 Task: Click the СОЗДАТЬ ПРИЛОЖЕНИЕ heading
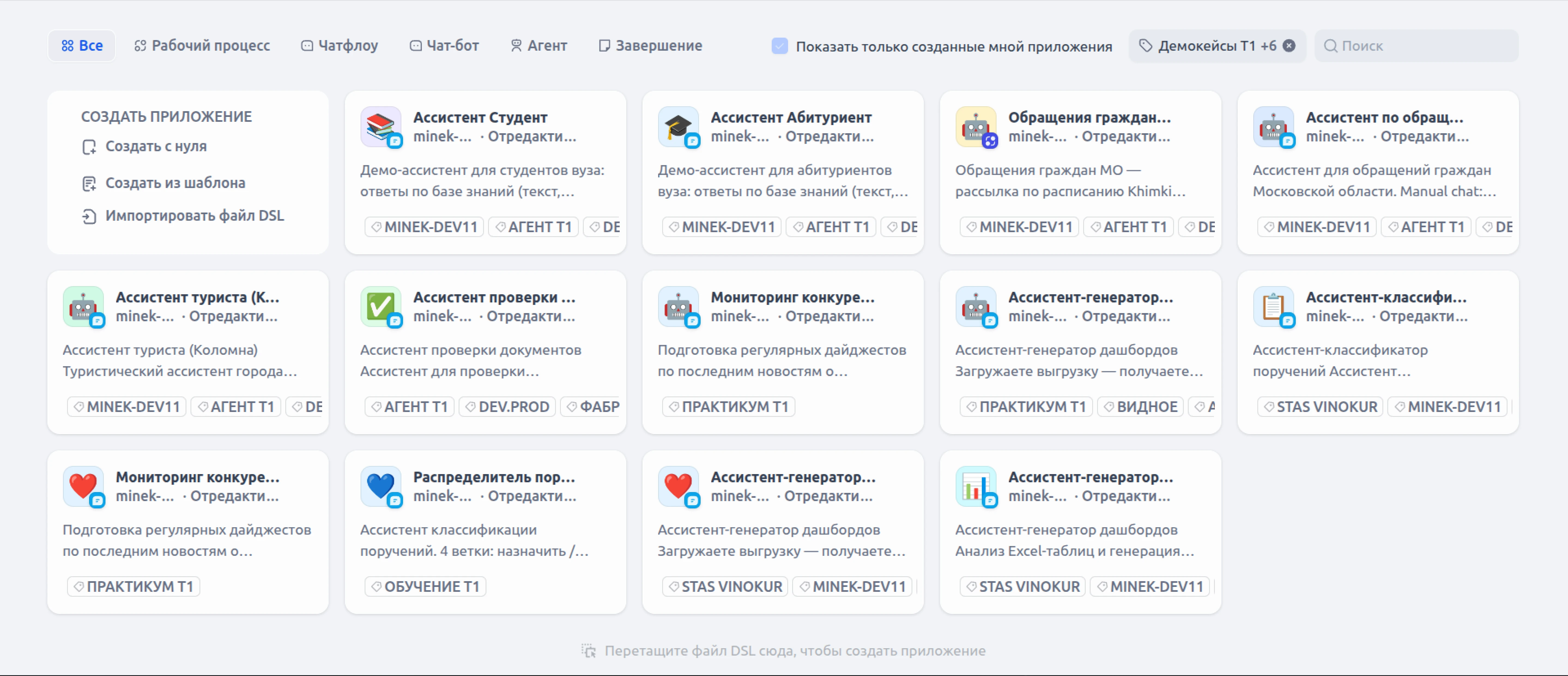click(166, 116)
